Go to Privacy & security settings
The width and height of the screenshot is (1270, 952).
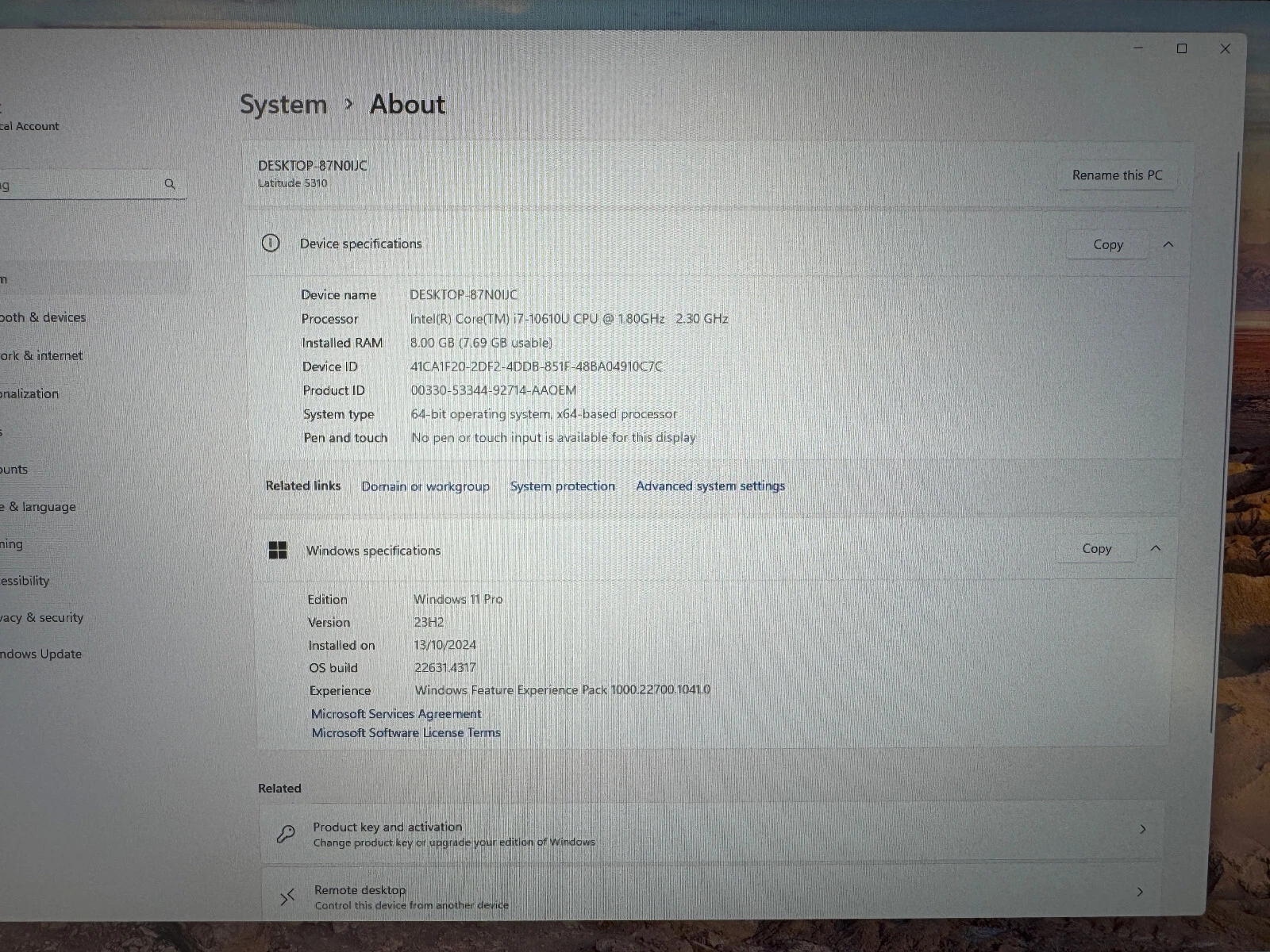41,617
